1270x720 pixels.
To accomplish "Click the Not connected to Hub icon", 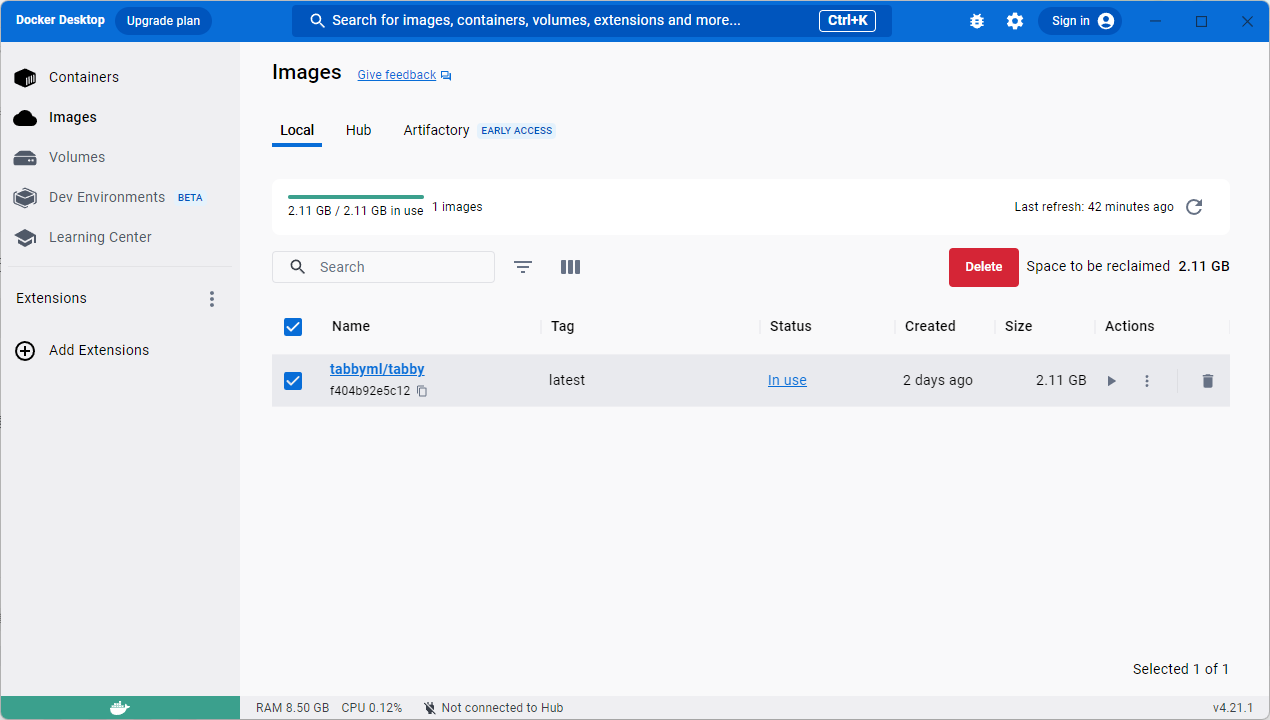I will pos(430,708).
